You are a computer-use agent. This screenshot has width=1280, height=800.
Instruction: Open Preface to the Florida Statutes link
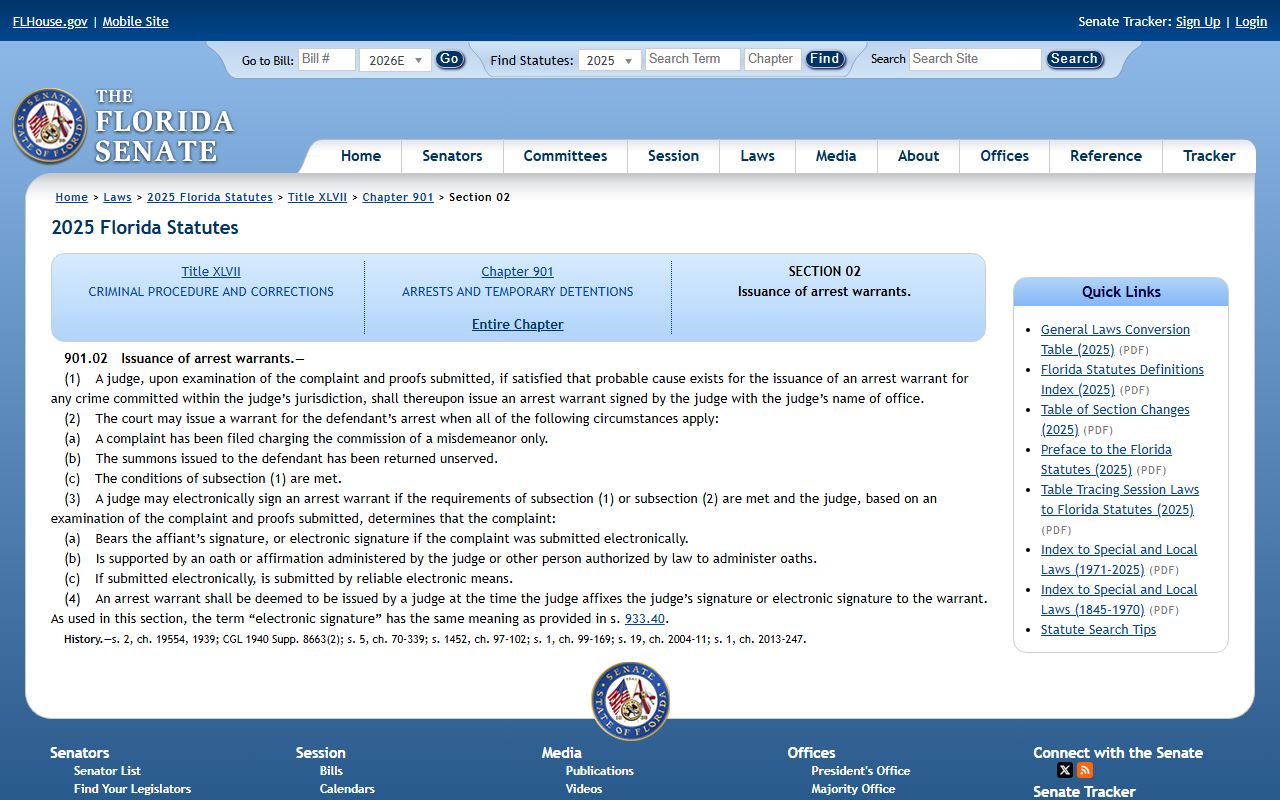tap(1106, 459)
